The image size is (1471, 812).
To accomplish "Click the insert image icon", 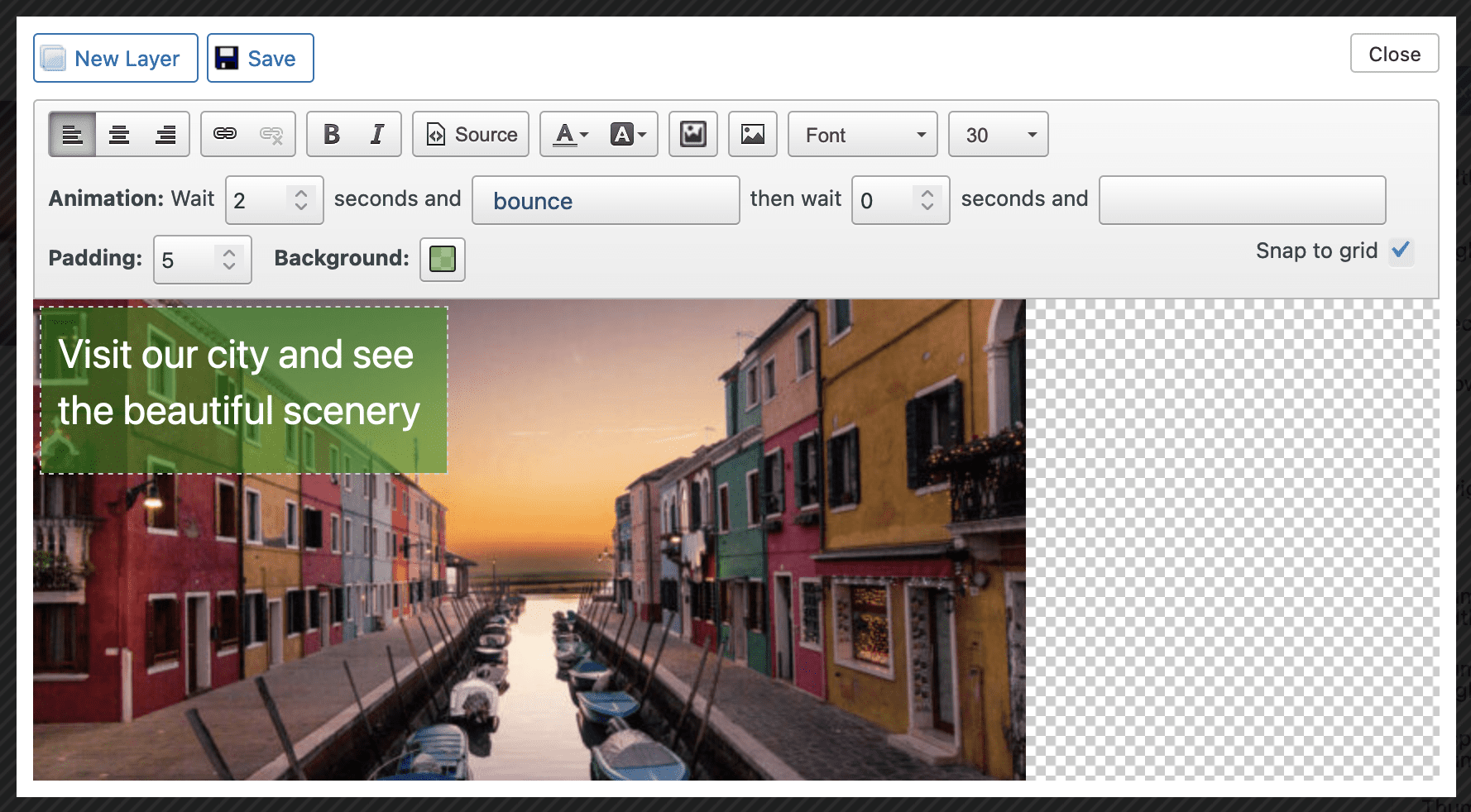I will (x=752, y=134).
